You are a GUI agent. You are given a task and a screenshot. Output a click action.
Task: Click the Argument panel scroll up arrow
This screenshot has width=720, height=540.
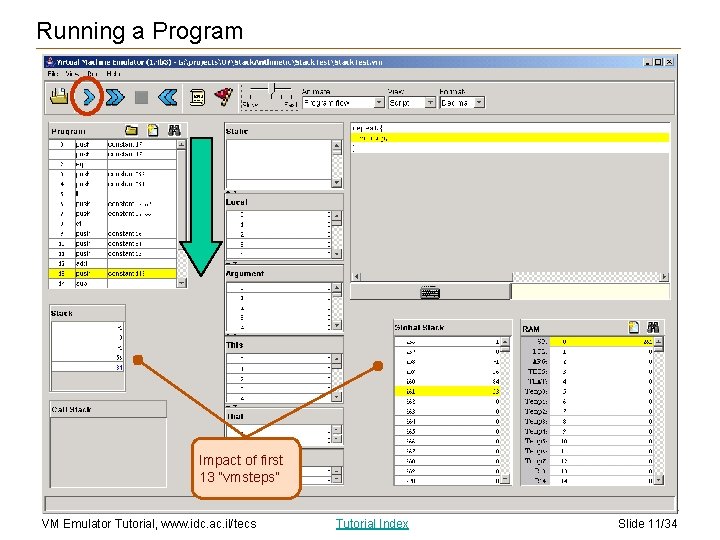337,287
